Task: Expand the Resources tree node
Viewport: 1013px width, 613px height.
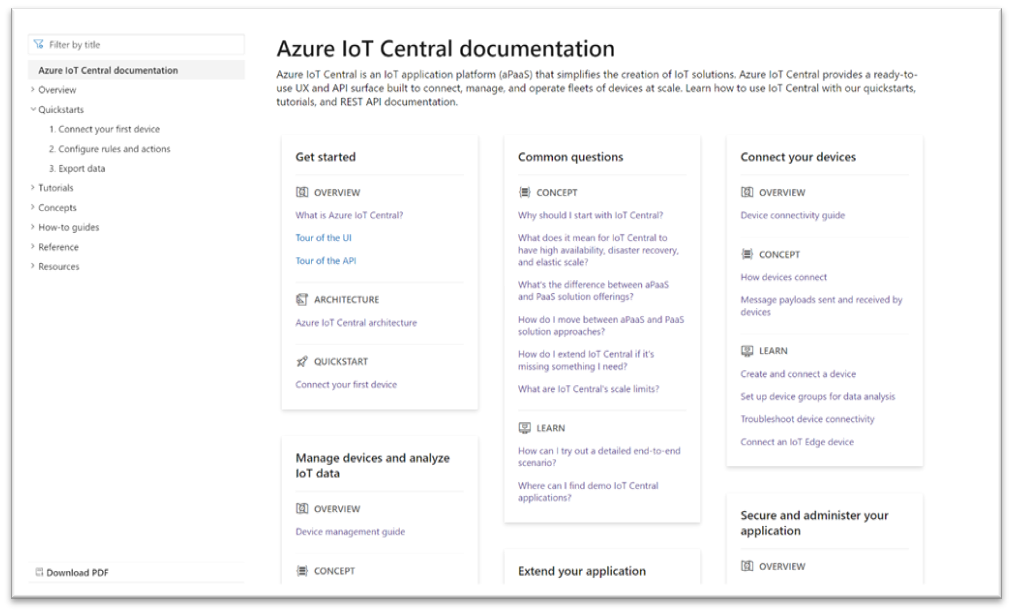Action: (33, 267)
